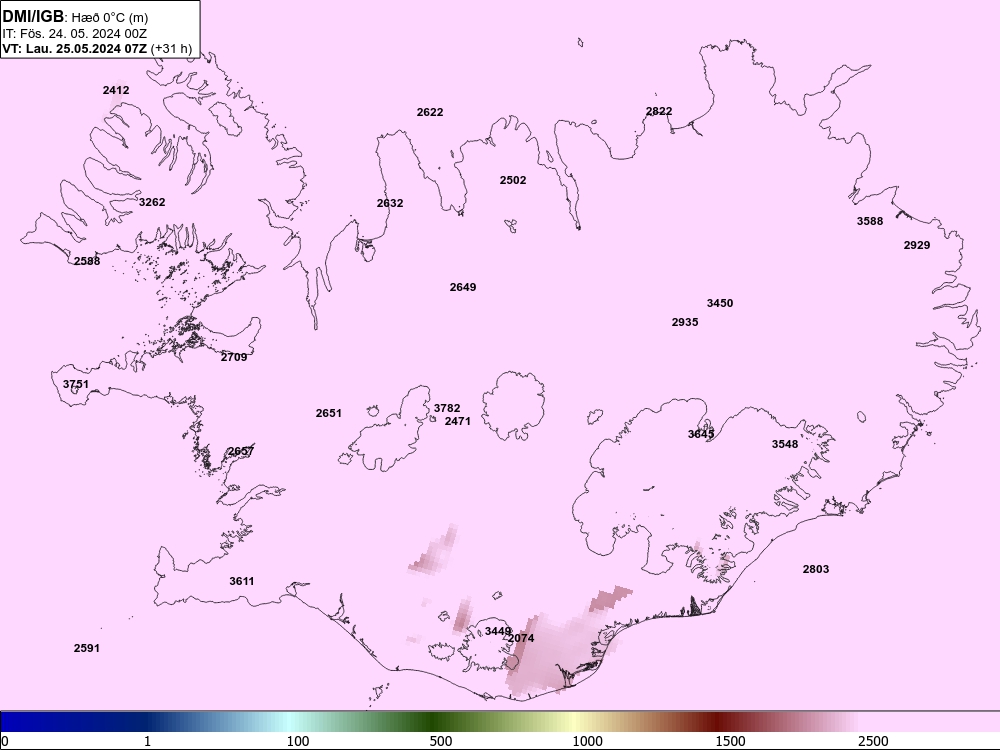1000x750 pixels.
Task: Click the 3262 height value
Action: point(152,202)
